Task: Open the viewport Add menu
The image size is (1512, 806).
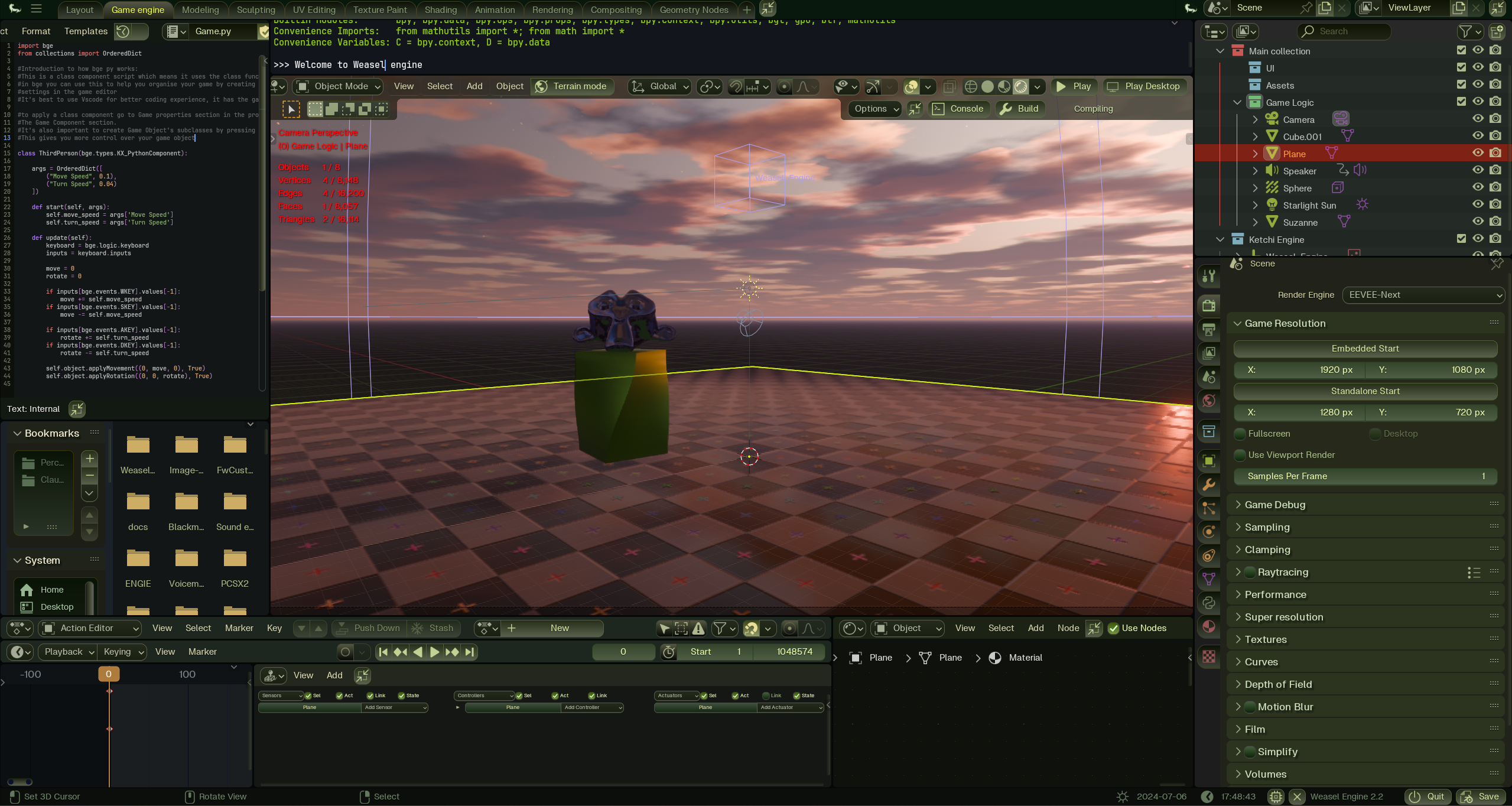Action: (474, 86)
